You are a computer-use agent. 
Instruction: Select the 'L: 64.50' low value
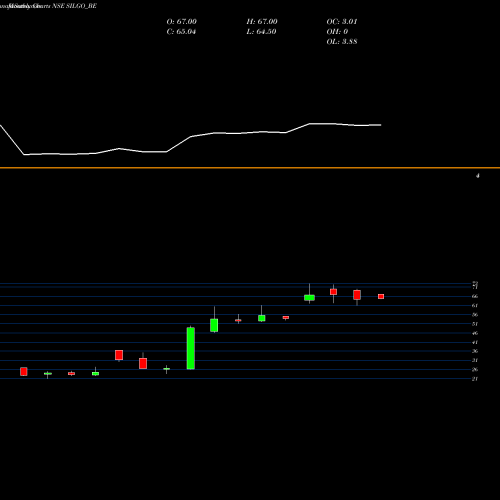point(261,32)
